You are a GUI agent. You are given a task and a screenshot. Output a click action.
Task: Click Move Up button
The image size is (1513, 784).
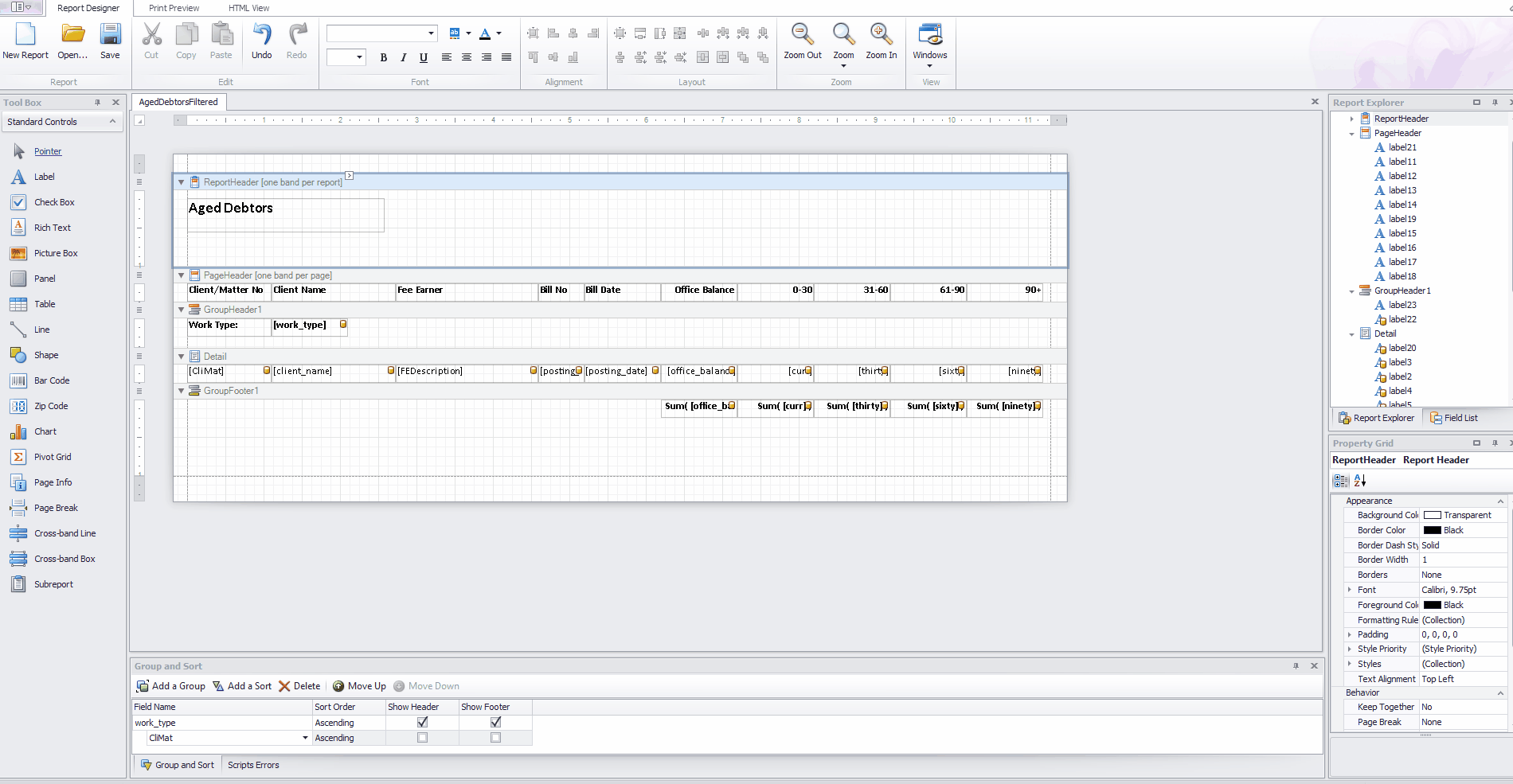pyautogui.click(x=359, y=686)
